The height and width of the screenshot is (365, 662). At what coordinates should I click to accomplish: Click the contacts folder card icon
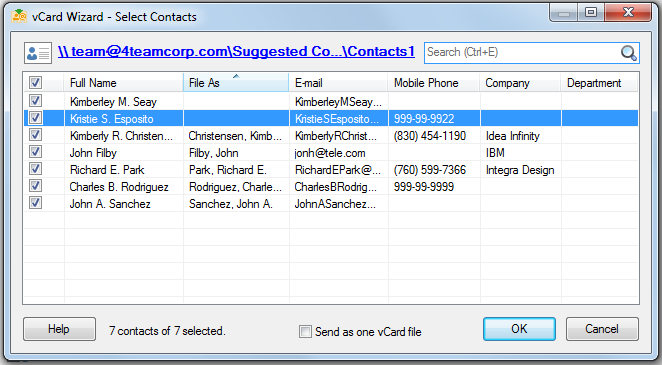coord(38,53)
